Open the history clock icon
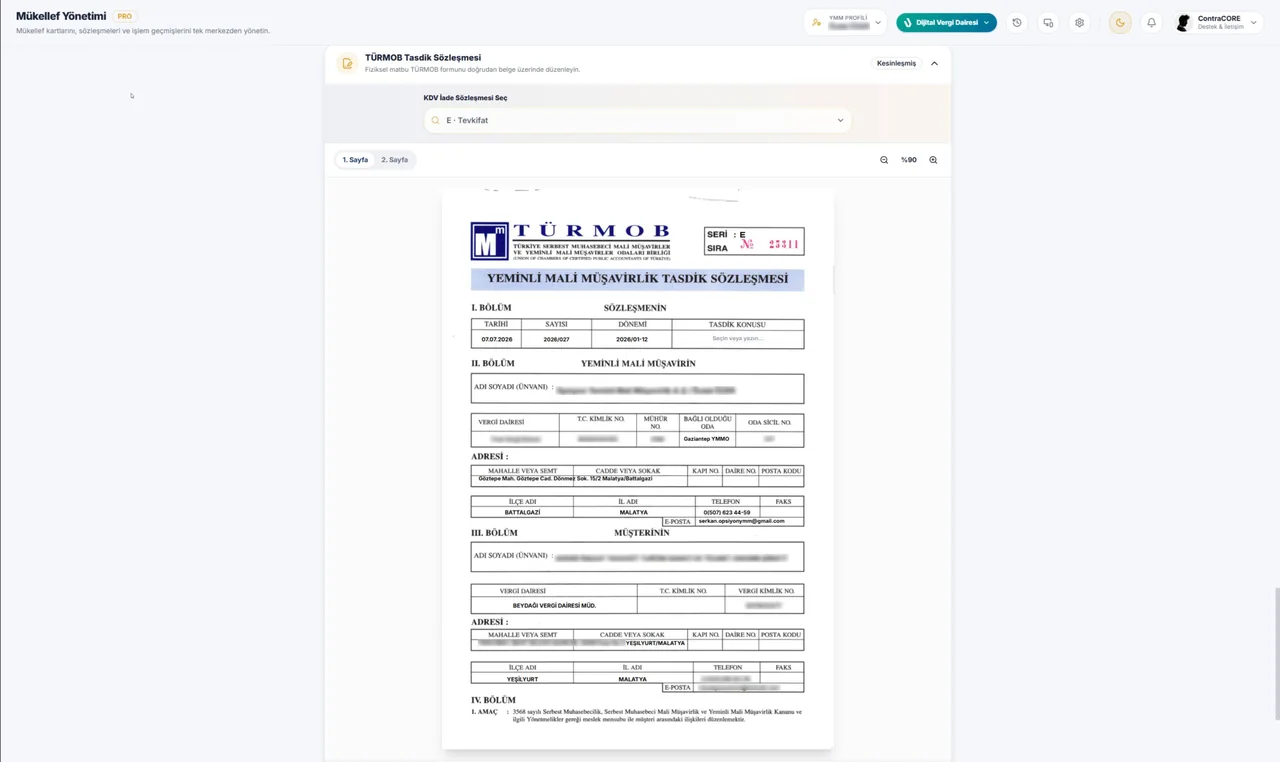Screen dimensions: 1280x762 (x=1017, y=22)
